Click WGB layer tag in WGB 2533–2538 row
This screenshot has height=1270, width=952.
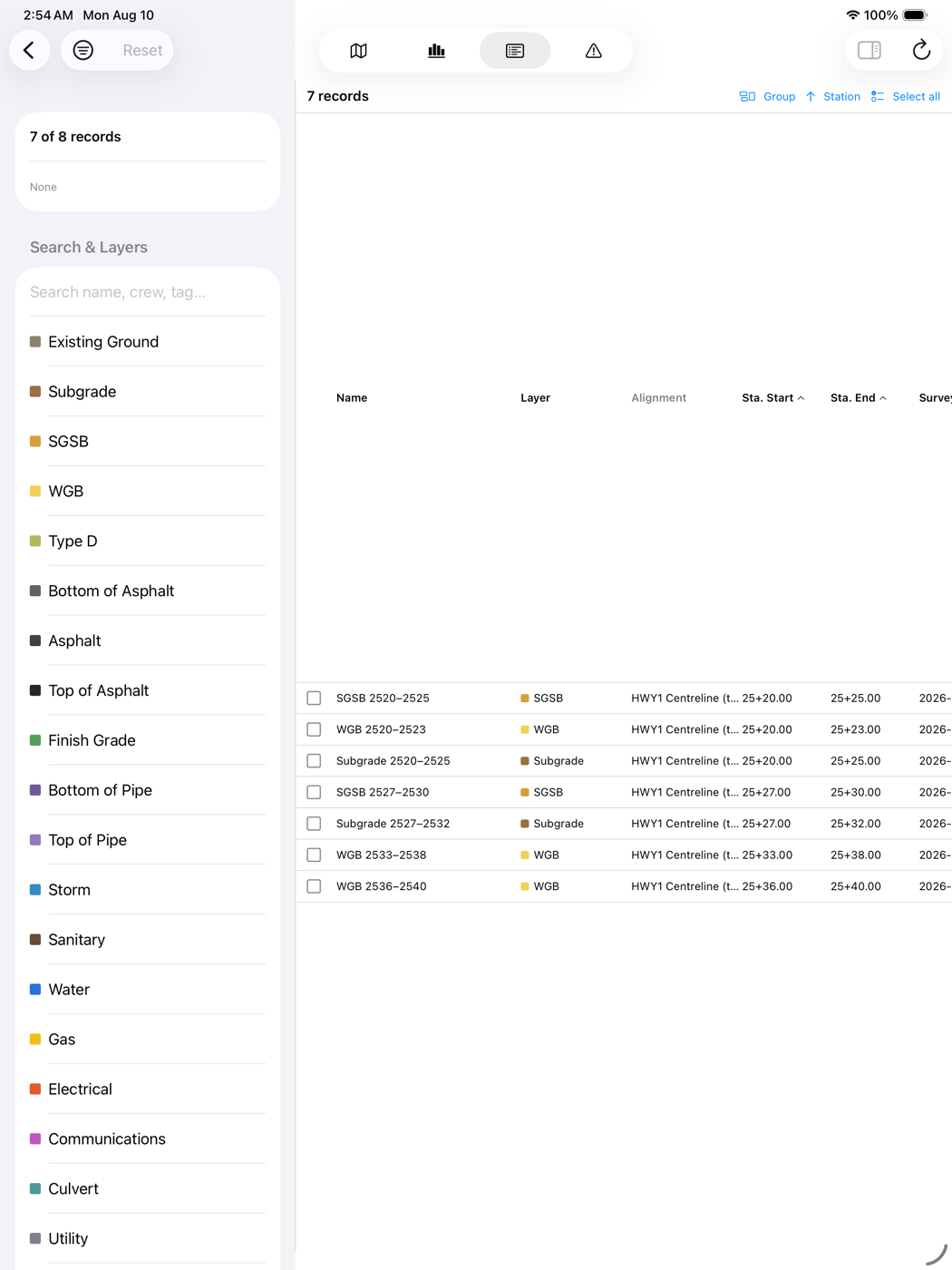pyautogui.click(x=540, y=855)
